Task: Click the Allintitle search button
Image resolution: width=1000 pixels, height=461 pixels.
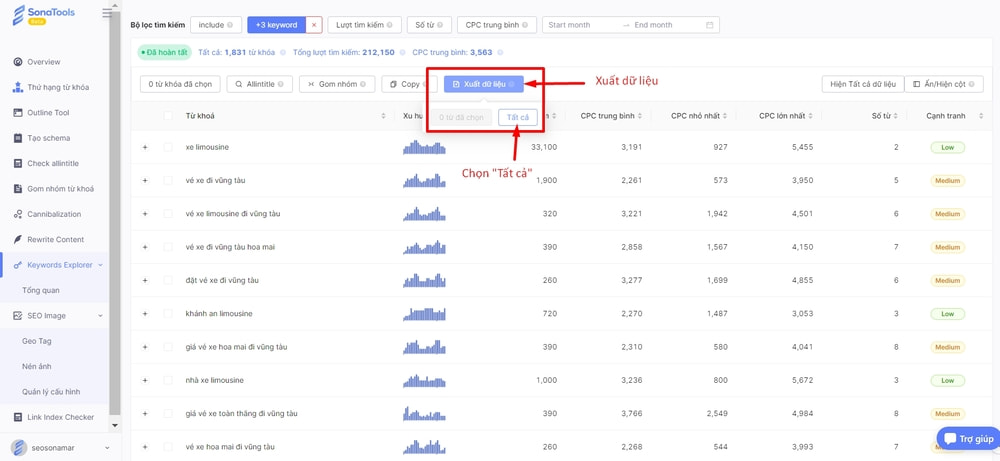Action: 260,84
